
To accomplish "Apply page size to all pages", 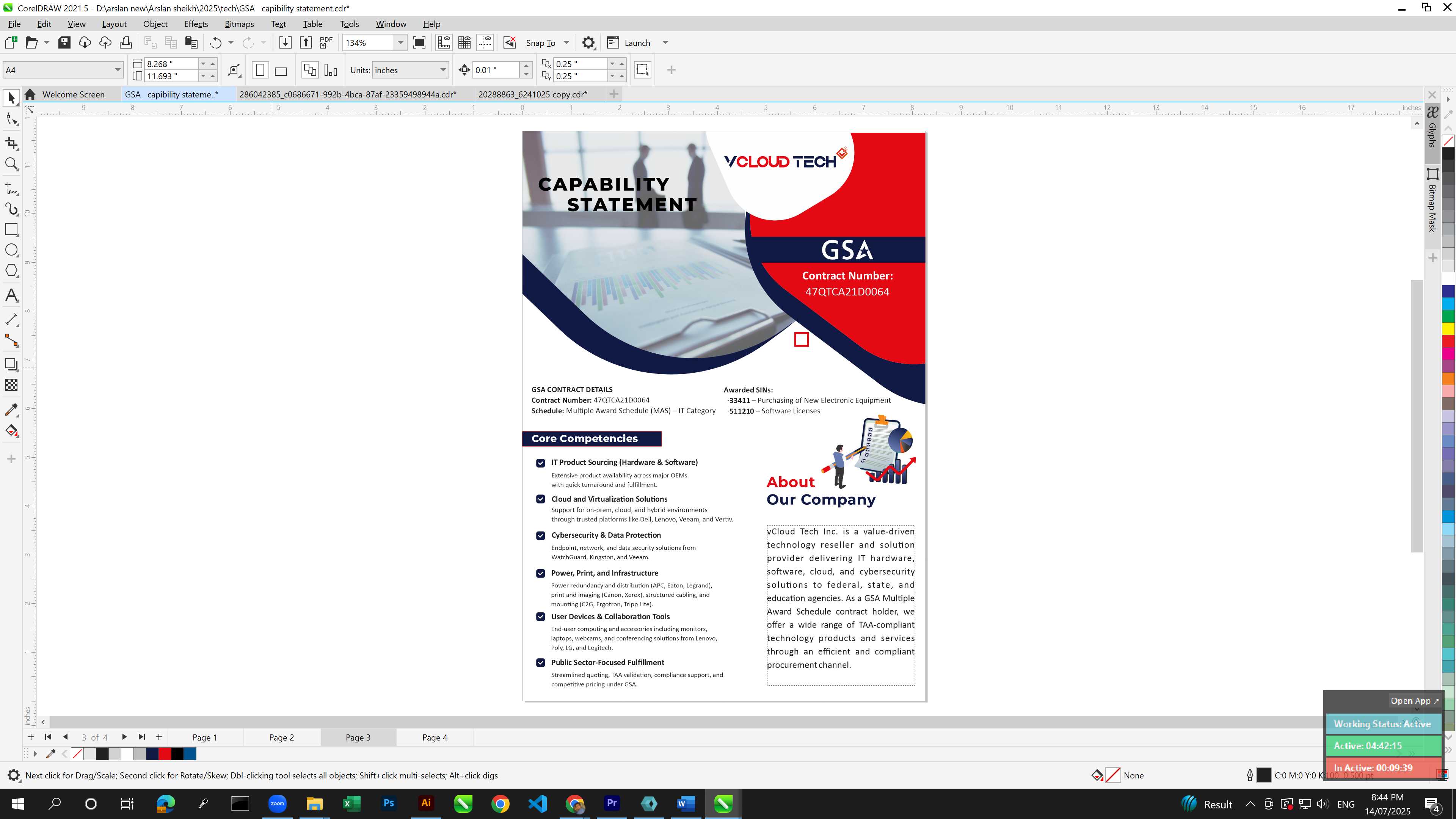I will point(310,70).
